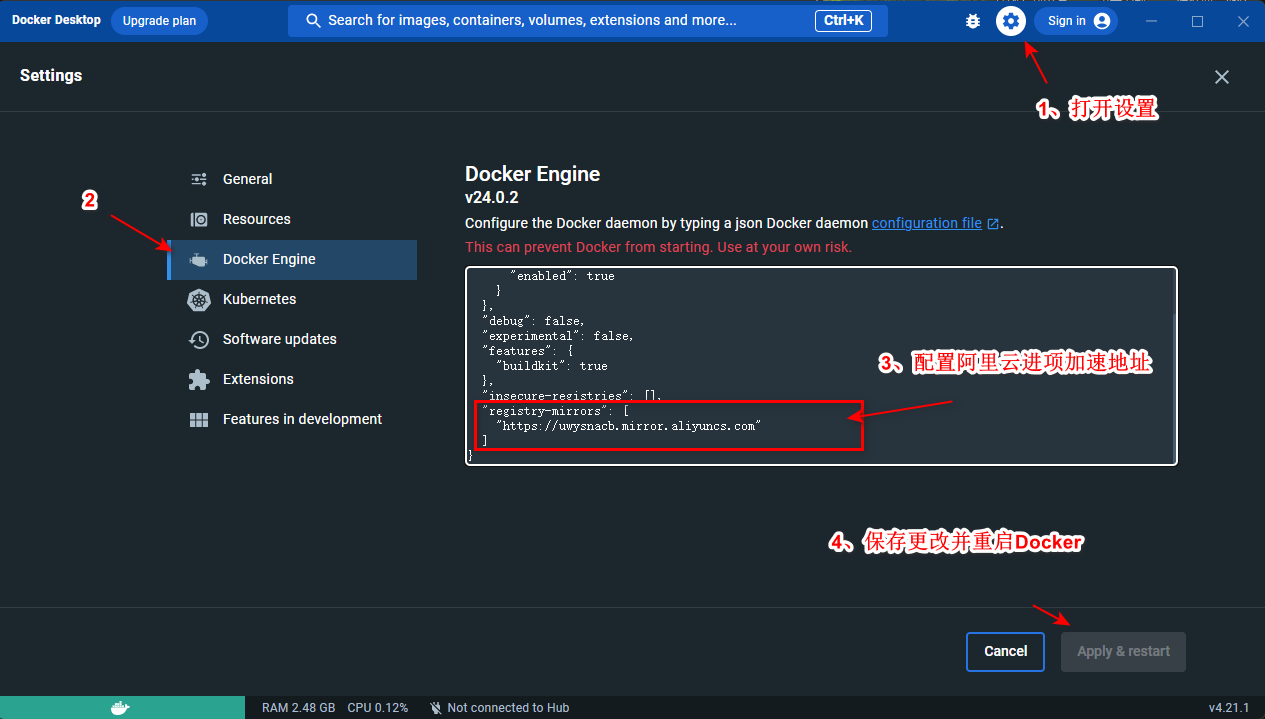Open the Extensions settings tab
The width and height of the screenshot is (1265, 719).
292,379
